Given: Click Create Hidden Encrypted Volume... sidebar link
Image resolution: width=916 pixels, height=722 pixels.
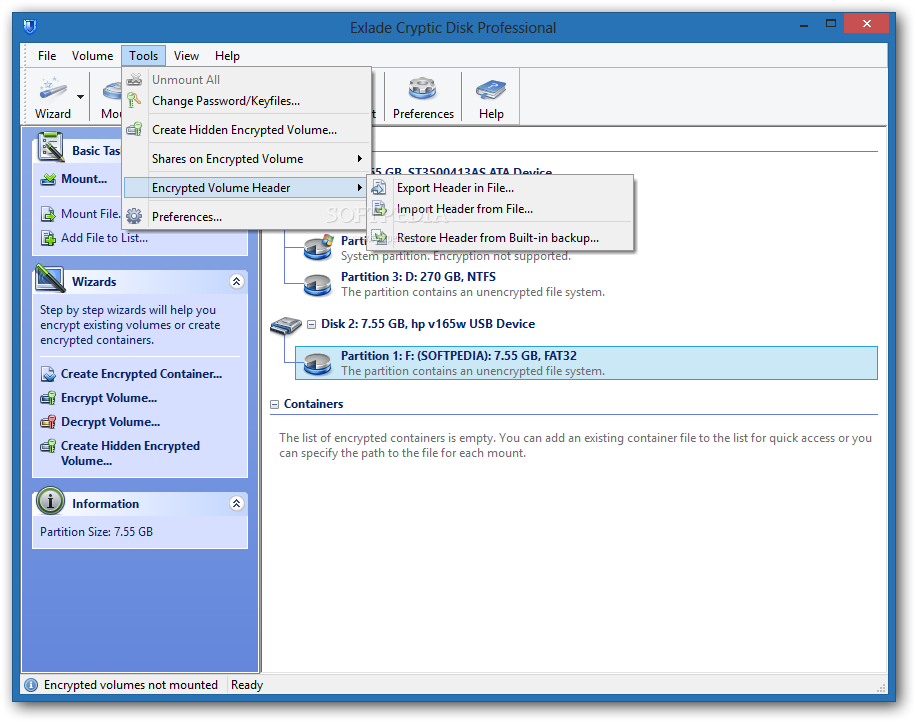Looking at the screenshot, I should 130,453.
